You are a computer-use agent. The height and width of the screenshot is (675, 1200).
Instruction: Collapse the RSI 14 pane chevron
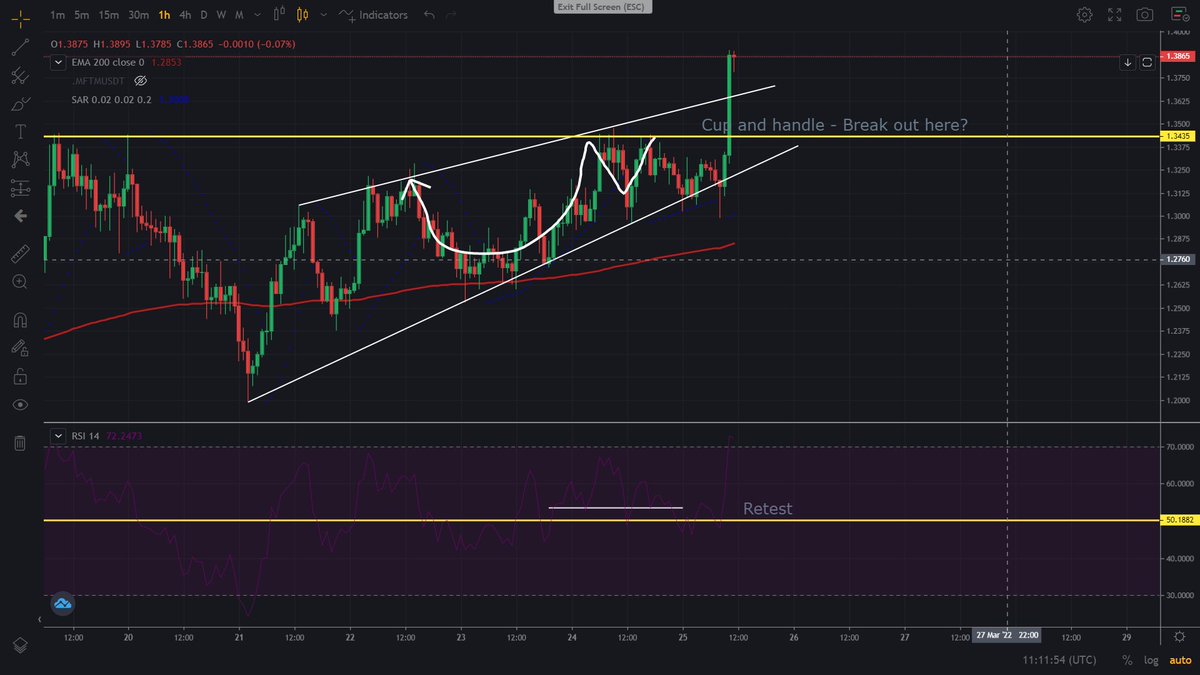60,436
